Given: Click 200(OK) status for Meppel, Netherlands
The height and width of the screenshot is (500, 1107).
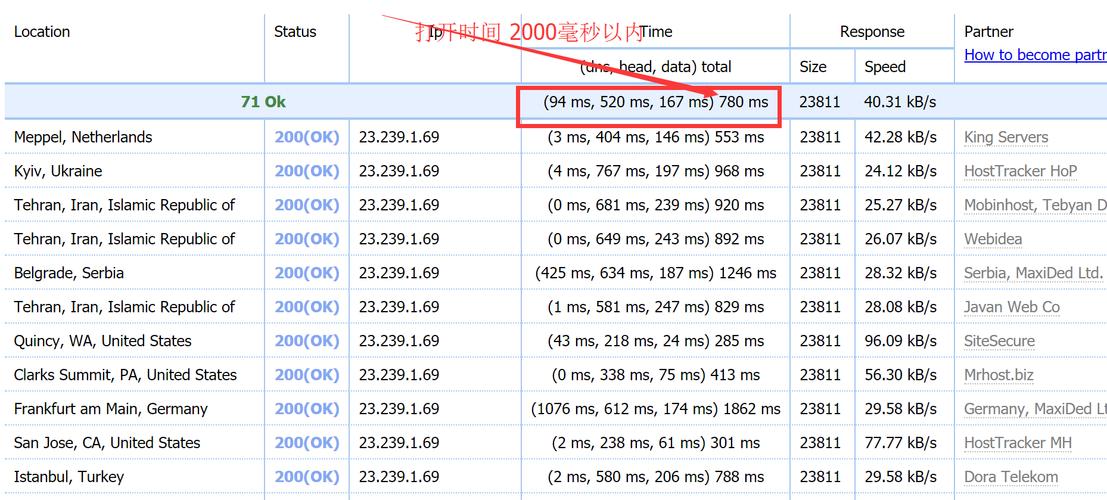Looking at the screenshot, I should 307,137.
